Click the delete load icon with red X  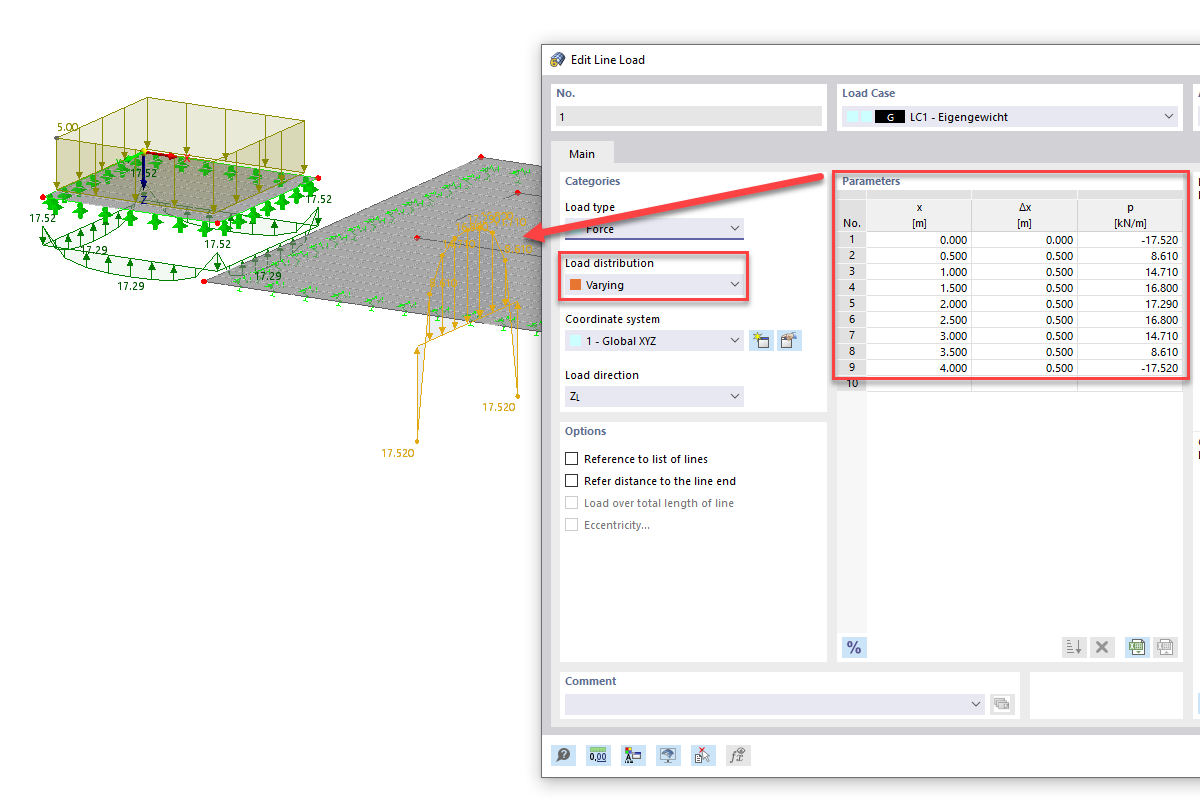(x=703, y=755)
